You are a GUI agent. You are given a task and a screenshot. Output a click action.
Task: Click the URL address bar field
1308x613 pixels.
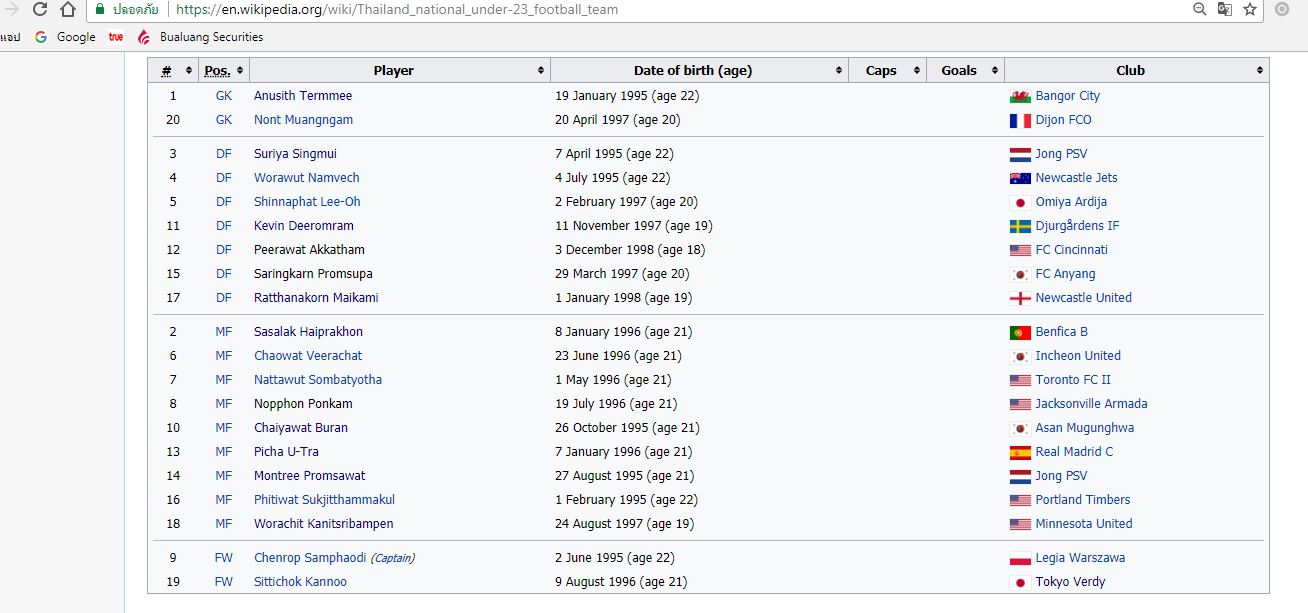pyautogui.click(x=680, y=9)
